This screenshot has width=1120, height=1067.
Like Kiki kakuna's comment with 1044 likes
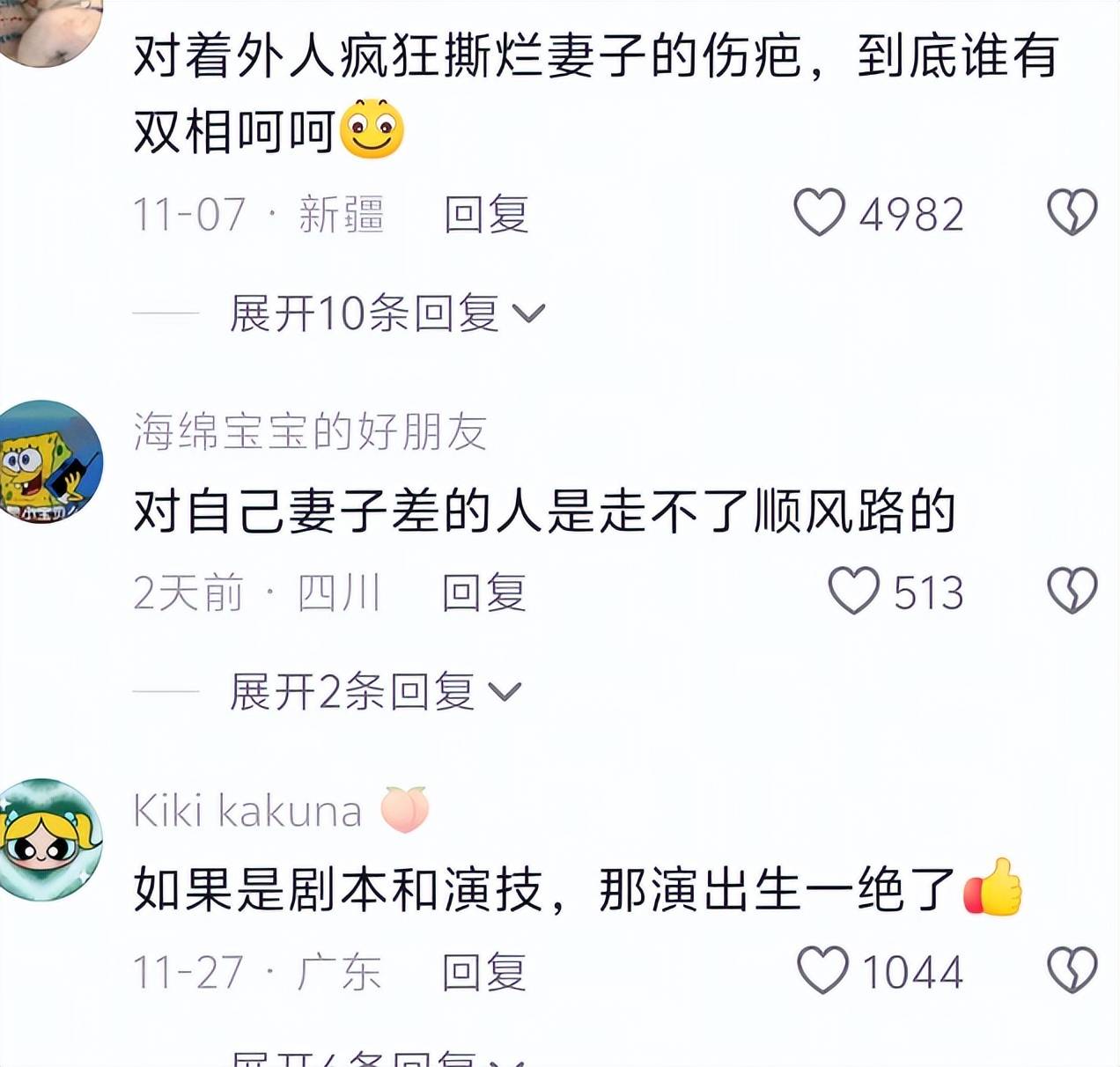coord(822,970)
